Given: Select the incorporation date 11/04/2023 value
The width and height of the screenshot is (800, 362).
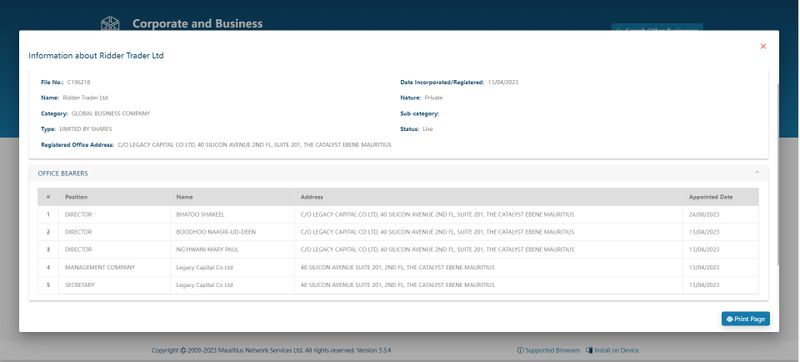Looking at the screenshot, I should click(x=503, y=82).
